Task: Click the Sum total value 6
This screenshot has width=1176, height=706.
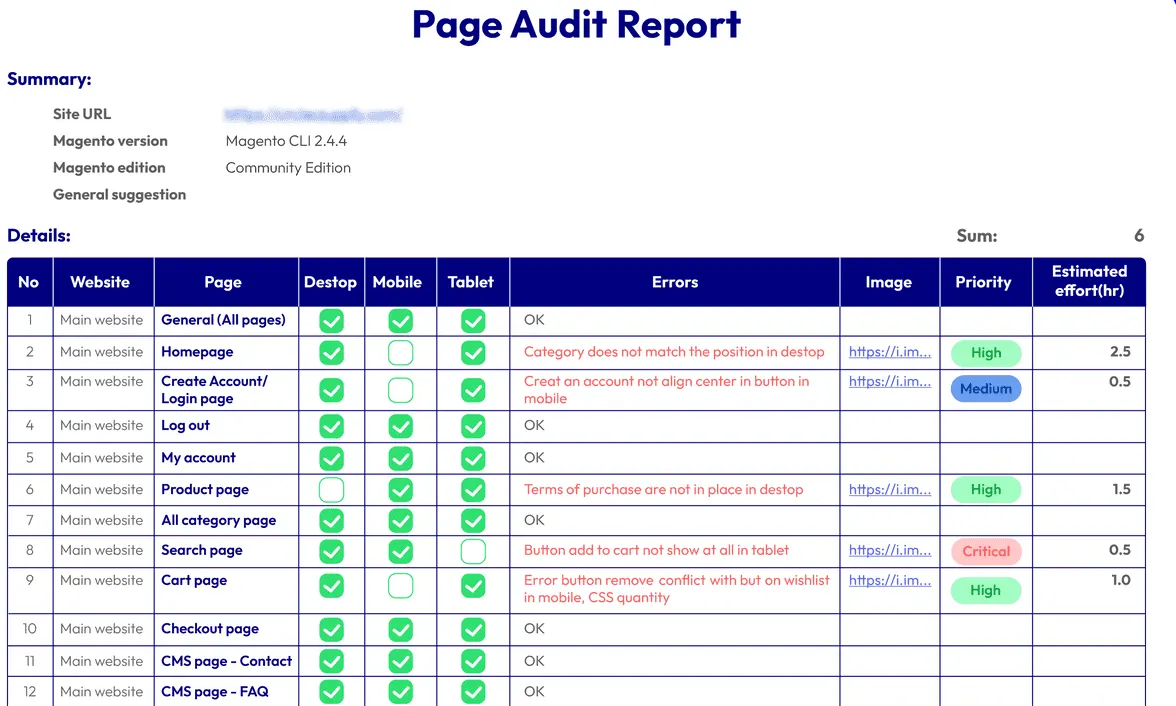Action: [x=1138, y=236]
